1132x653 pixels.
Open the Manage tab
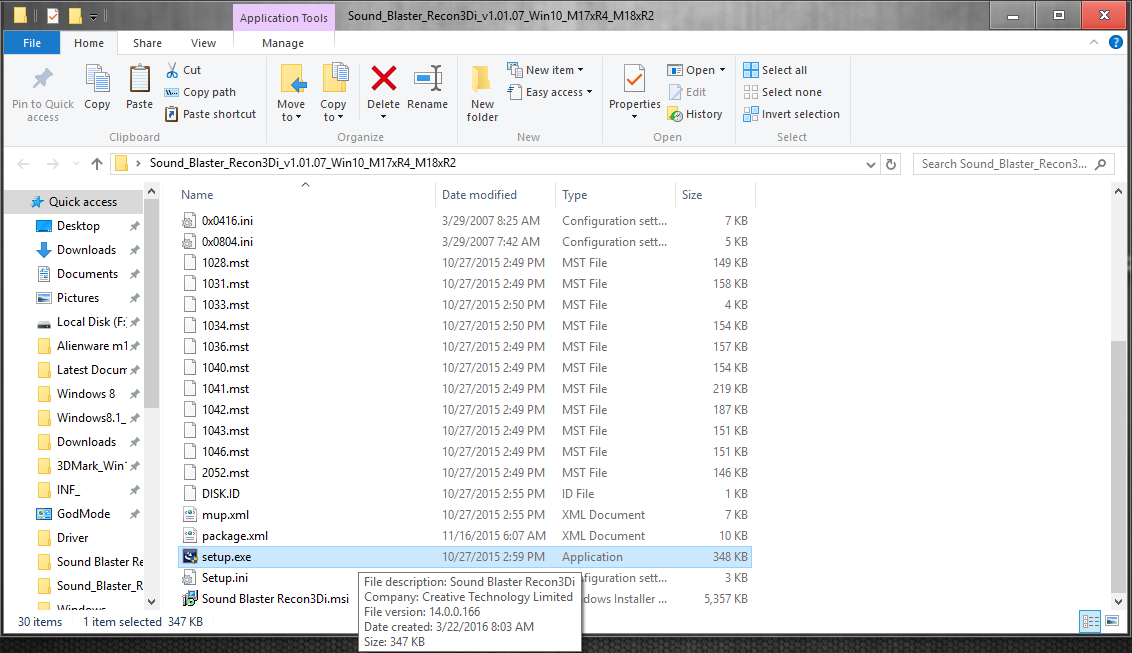[283, 43]
